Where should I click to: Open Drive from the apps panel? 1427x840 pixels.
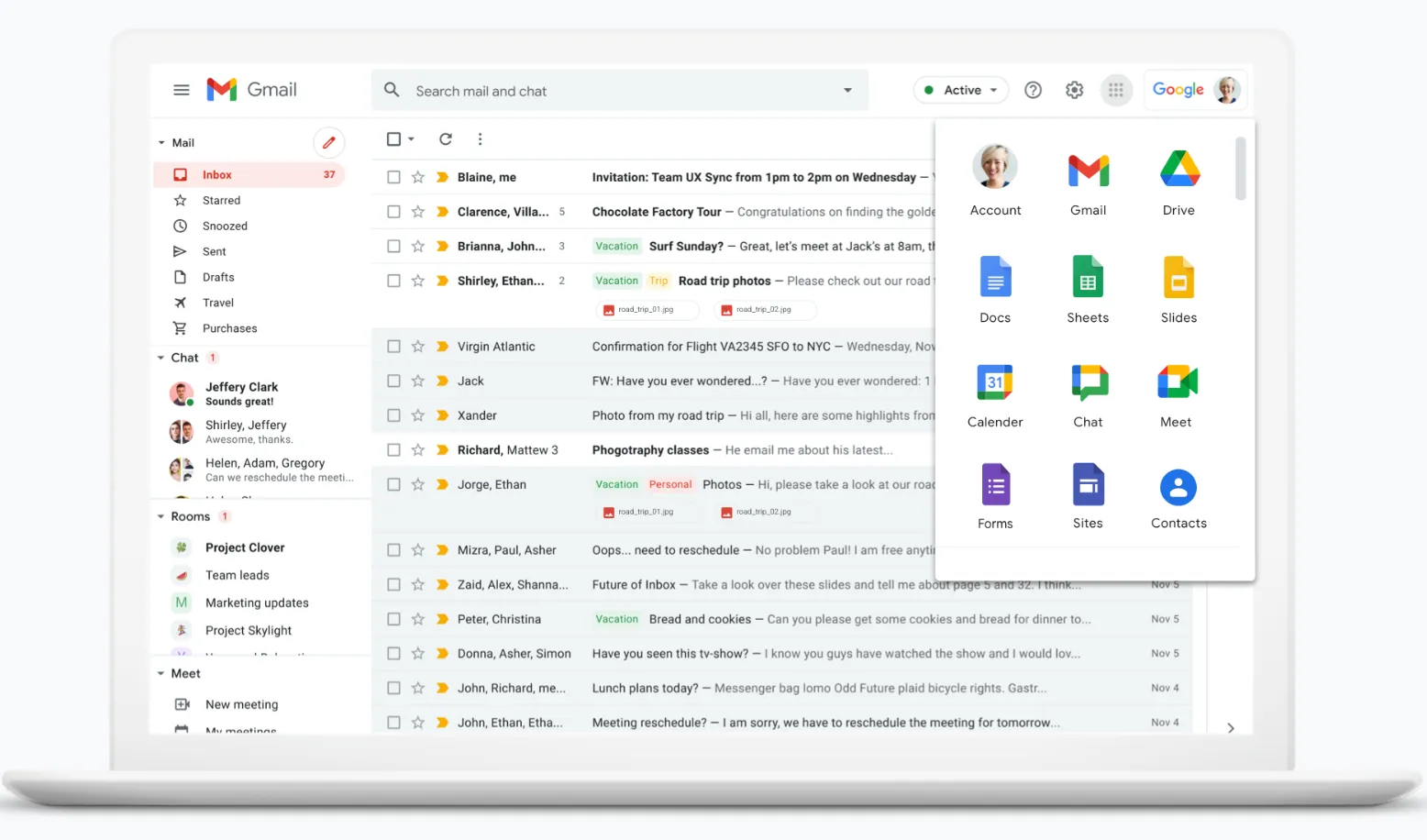(1179, 182)
